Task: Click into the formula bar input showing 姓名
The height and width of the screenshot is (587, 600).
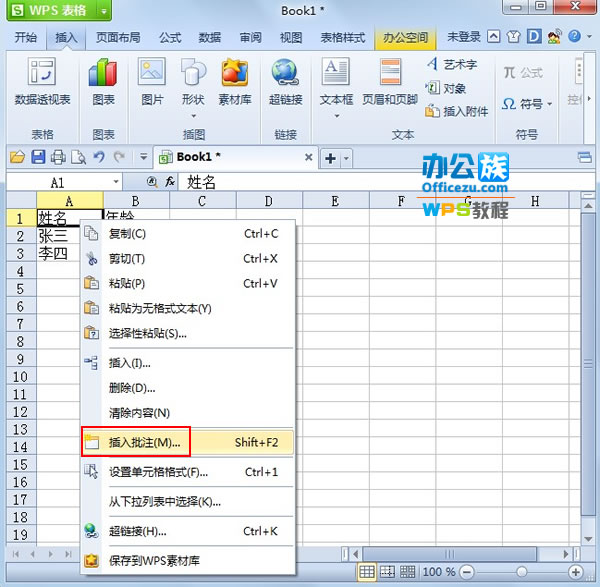Action: click(x=386, y=182)
